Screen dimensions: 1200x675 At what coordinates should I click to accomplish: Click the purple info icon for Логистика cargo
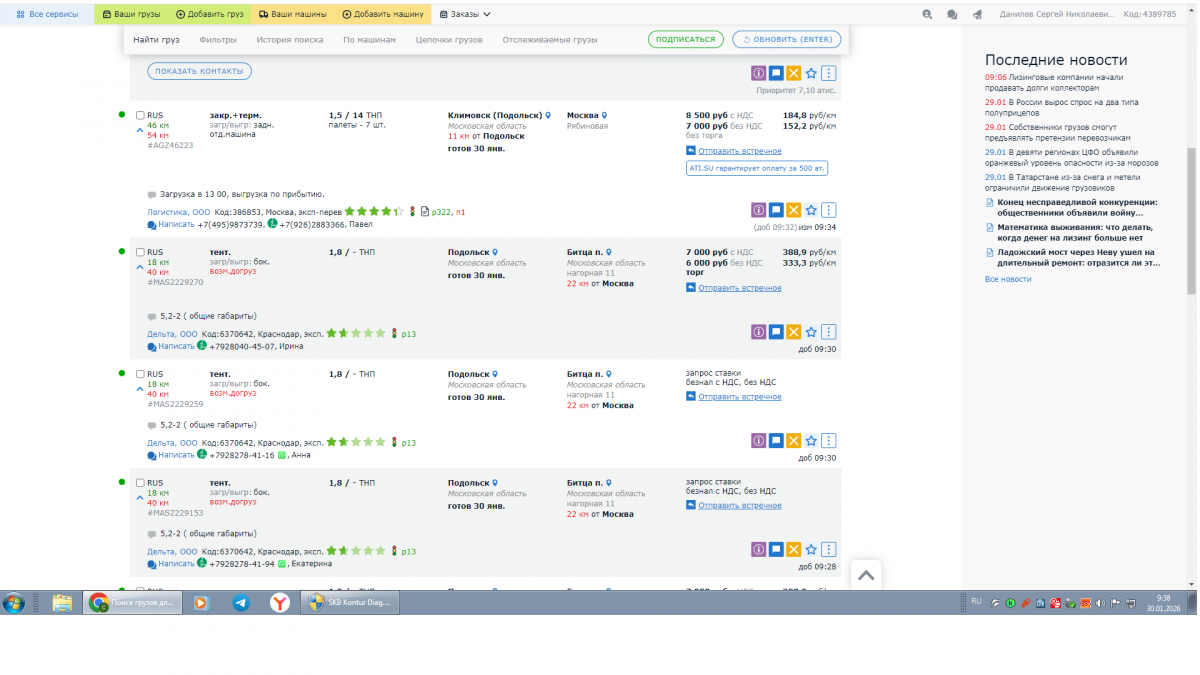tap(758, 210)
